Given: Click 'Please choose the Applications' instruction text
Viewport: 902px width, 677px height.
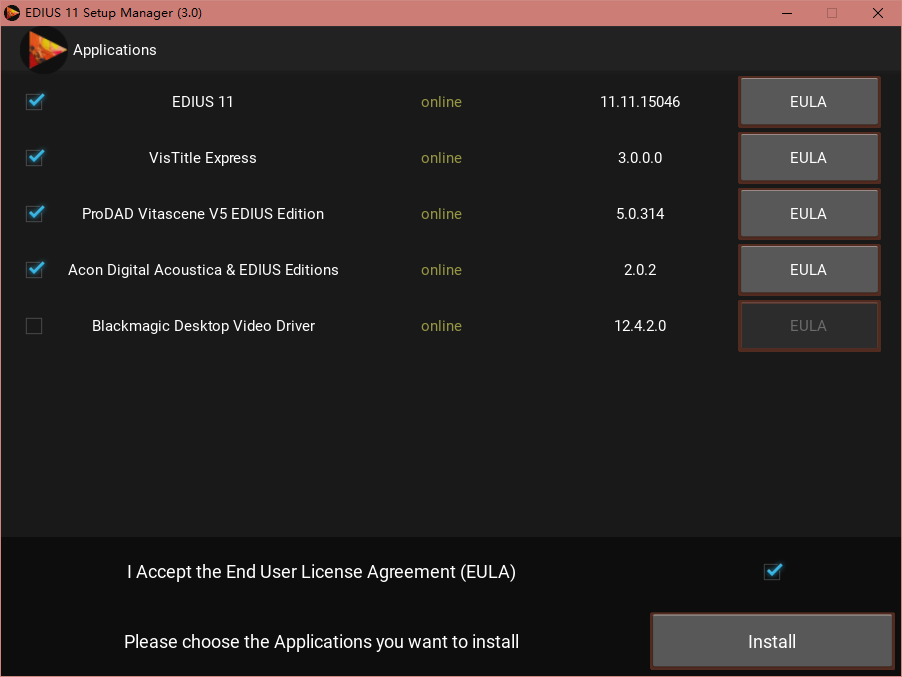Looking at the screenshot, I should [322, 641].
